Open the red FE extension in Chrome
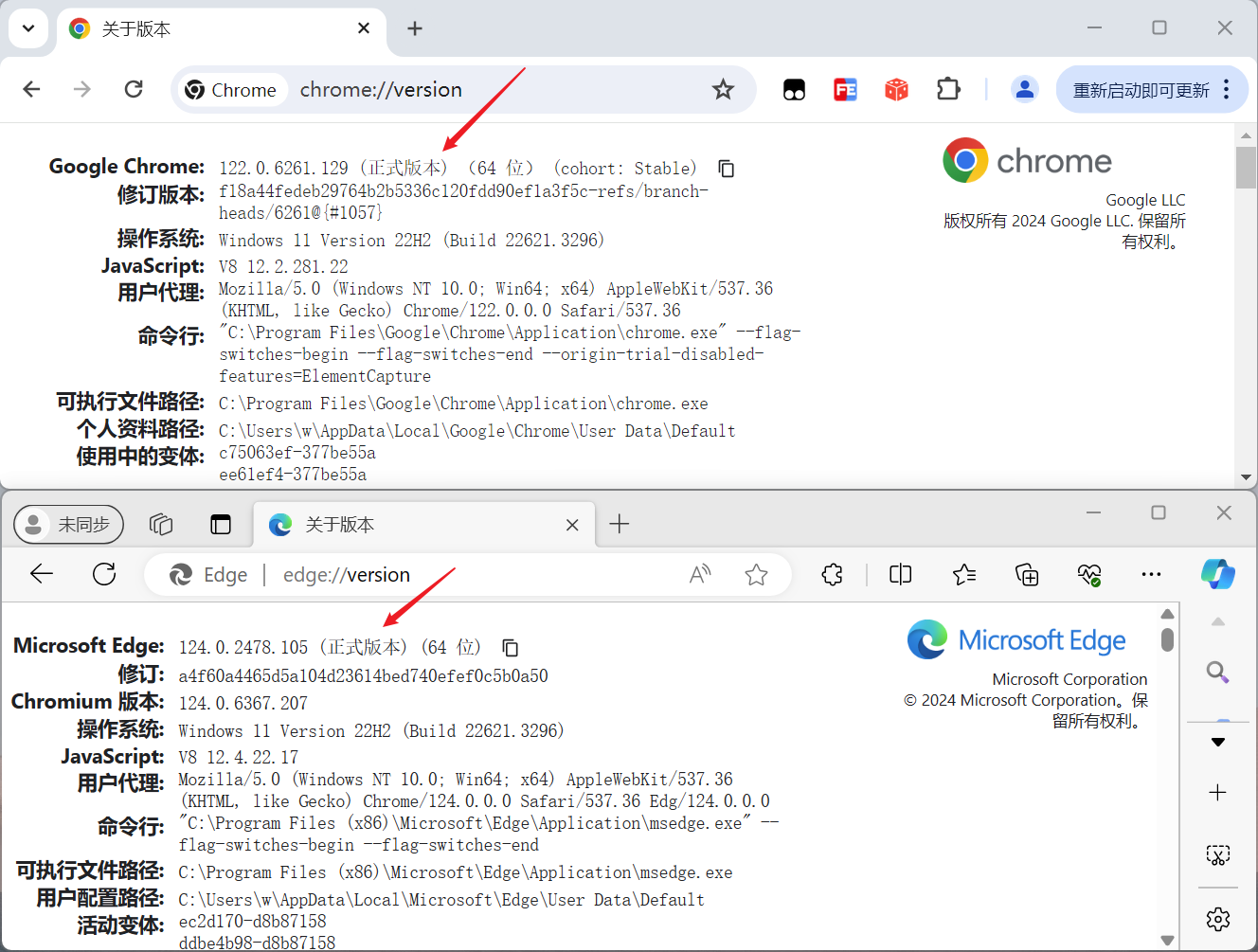The image size is (1258, 952). tap(845, 90)
